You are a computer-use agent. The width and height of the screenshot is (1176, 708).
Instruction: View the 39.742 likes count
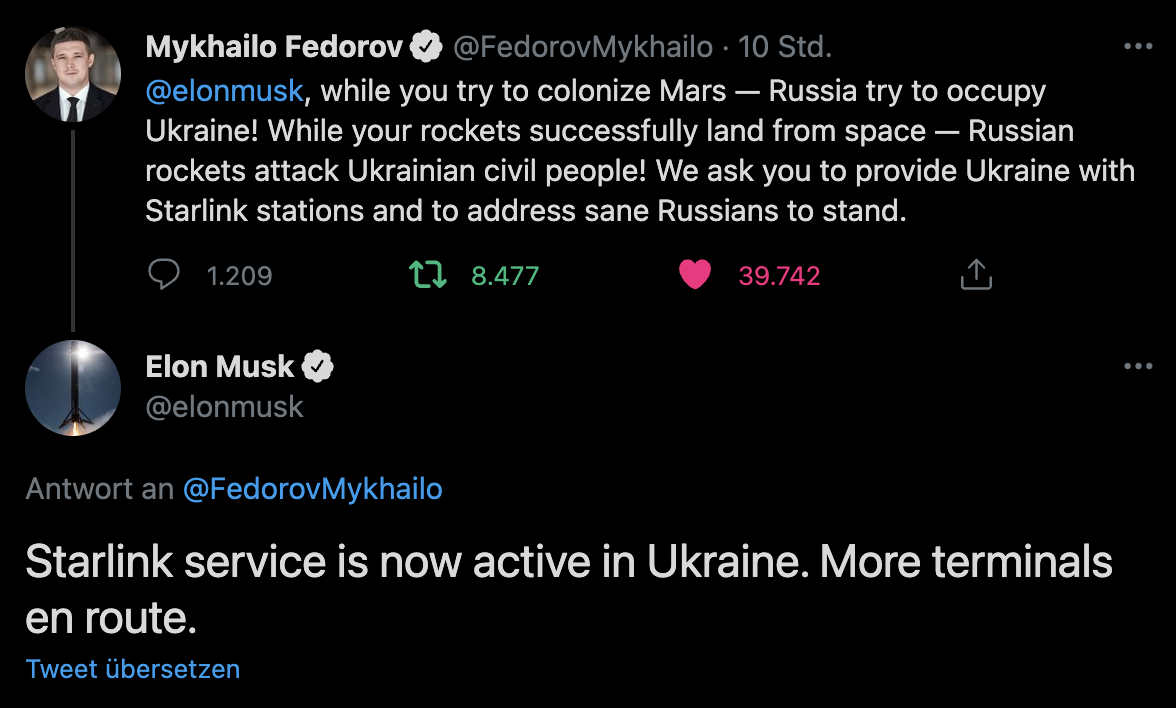[779, 276]
